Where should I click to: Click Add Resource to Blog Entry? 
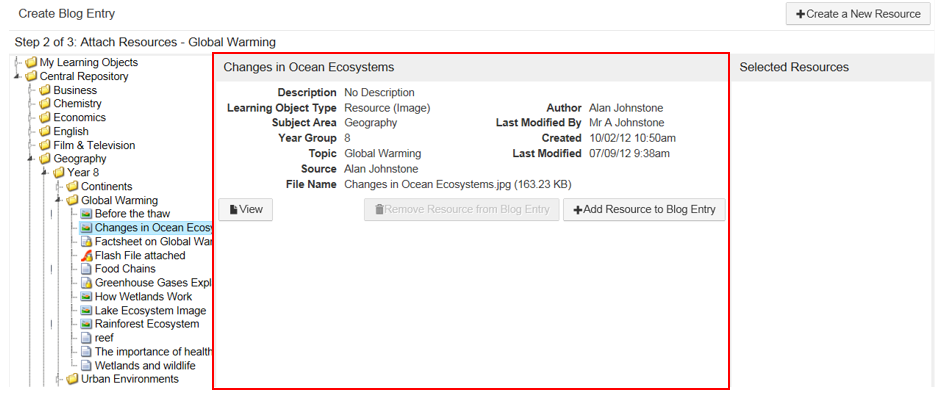click(x=645, y=209)
